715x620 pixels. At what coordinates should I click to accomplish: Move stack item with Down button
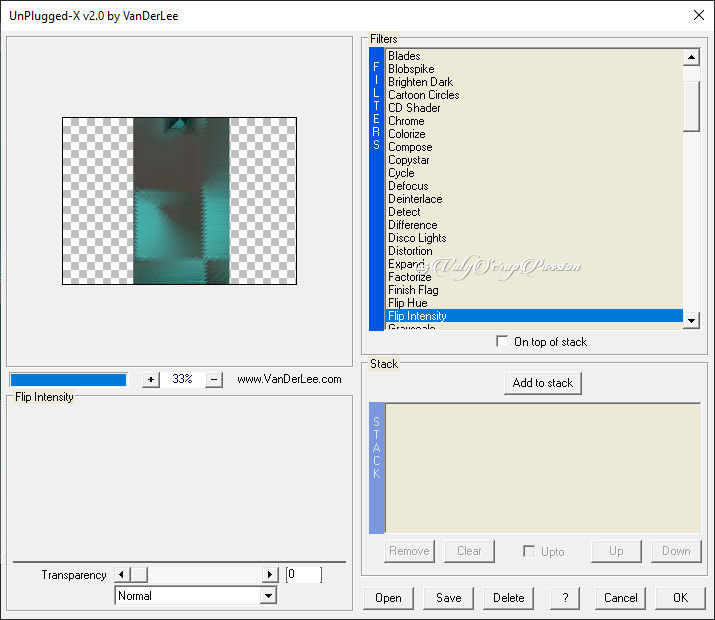(x=676, y=551)
